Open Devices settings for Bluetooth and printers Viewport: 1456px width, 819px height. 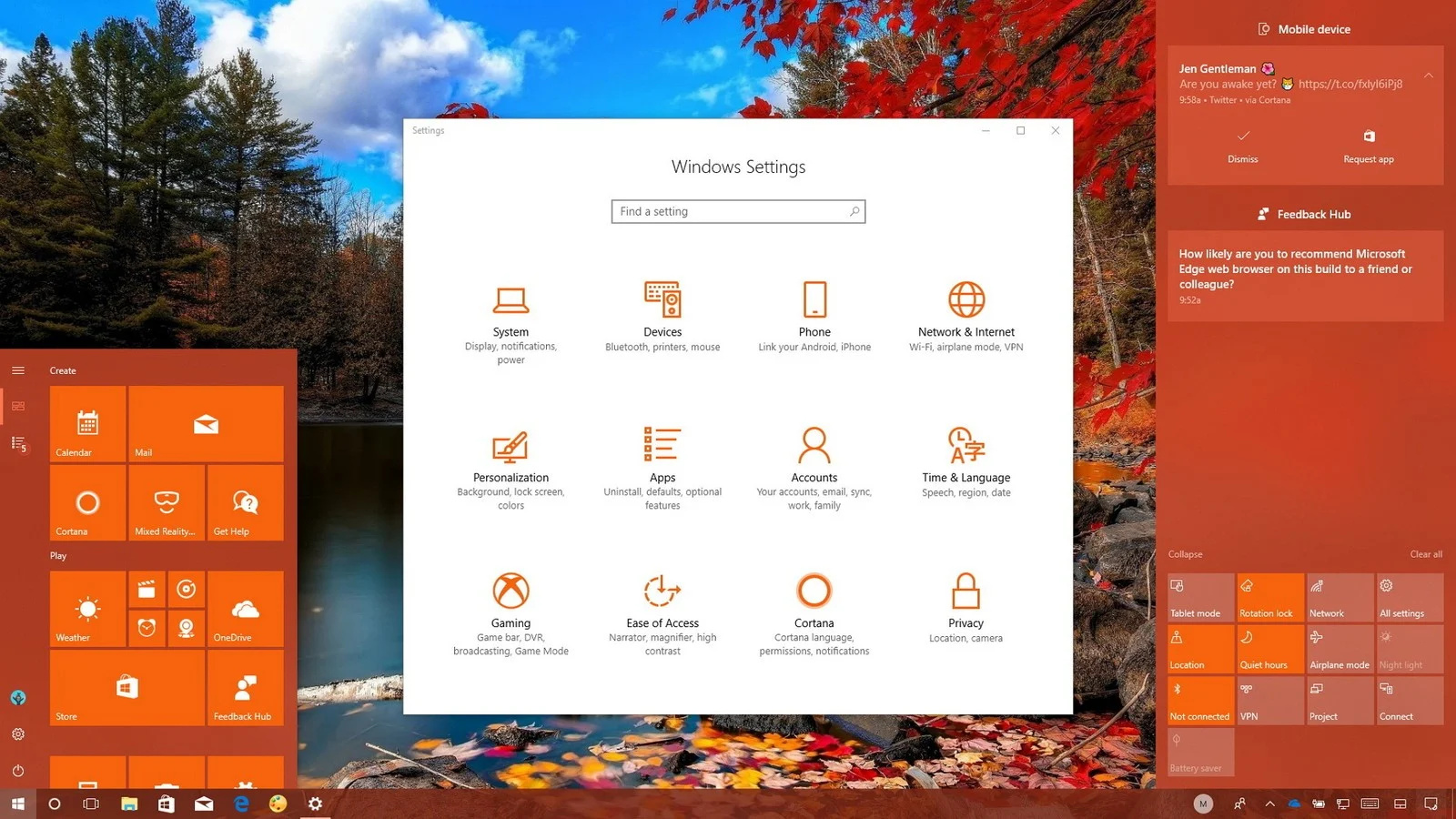pyautogui.click(x=662, y=314)
